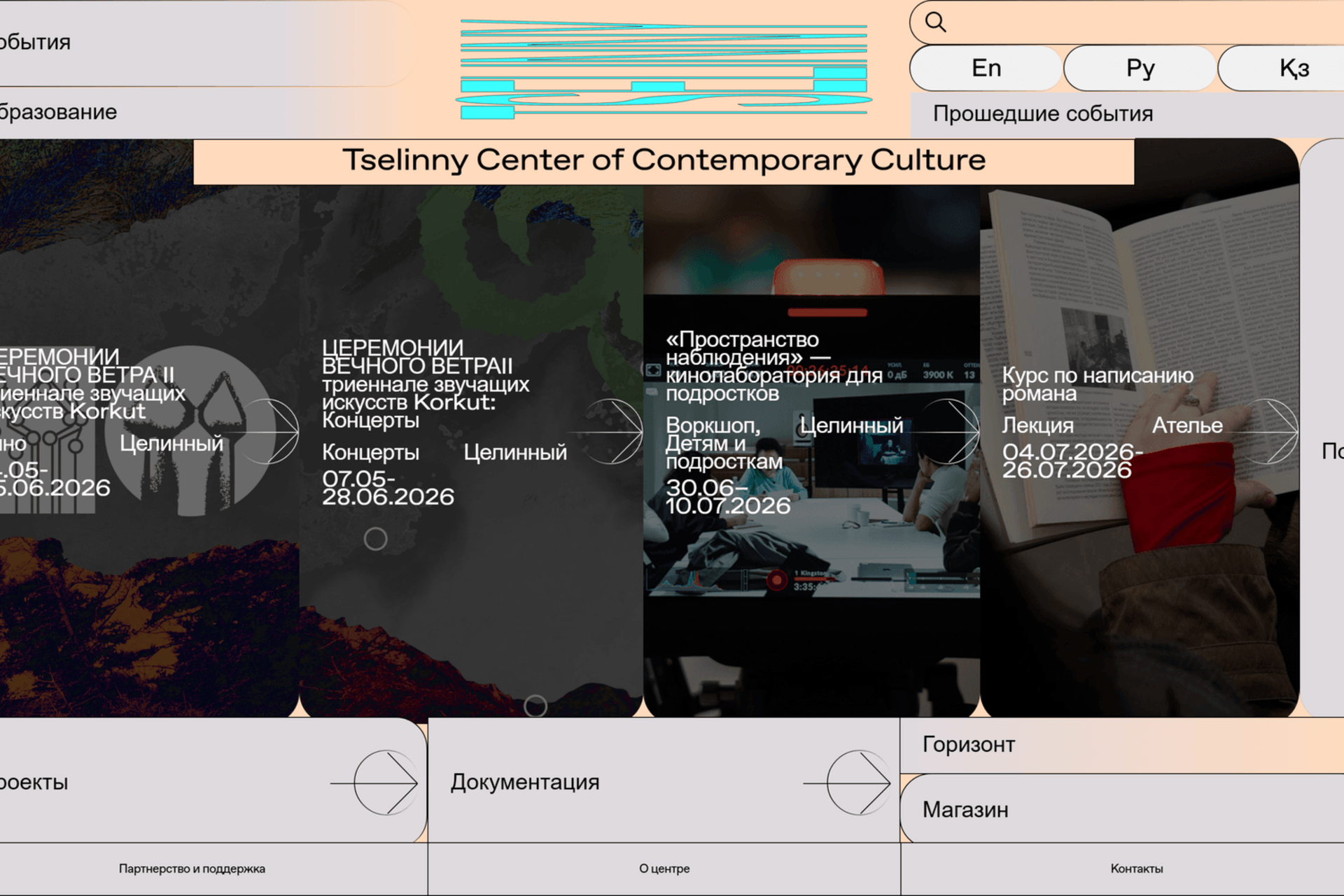Open the Korkut: Концерты event title
This screenshot has width=1344, height=896.
pyautogui.click(x=426, y=384)
